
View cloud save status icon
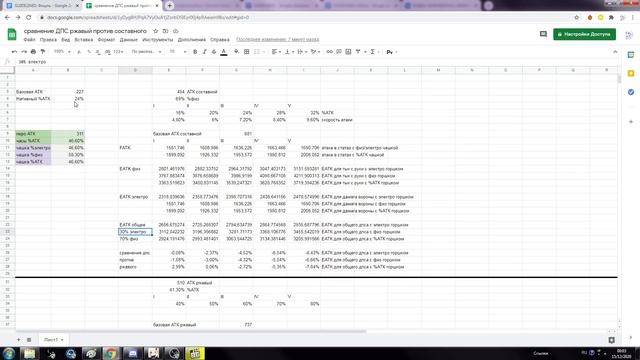[176, 31]
